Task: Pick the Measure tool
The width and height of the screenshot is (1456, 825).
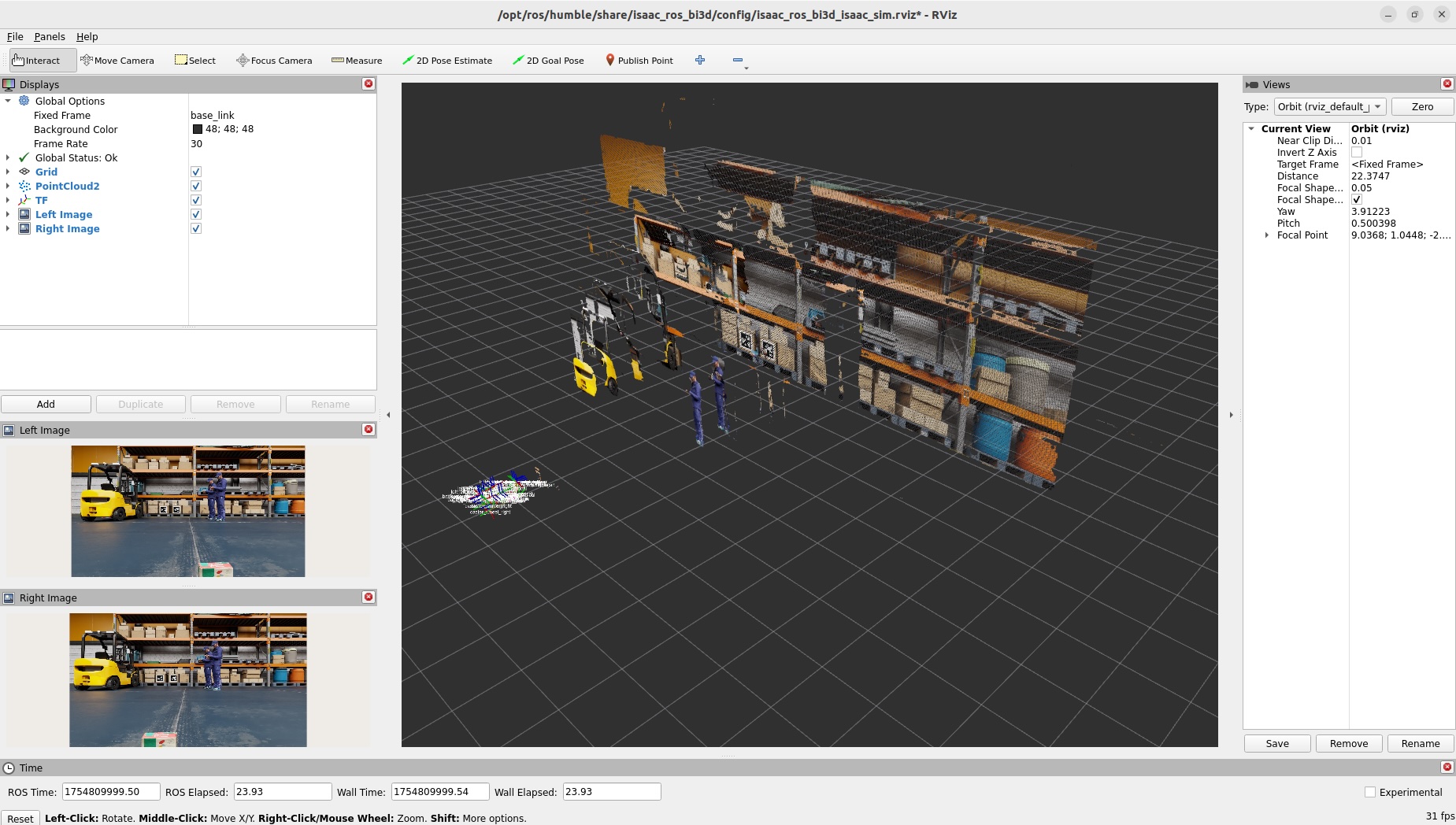Action: point(357,61)
